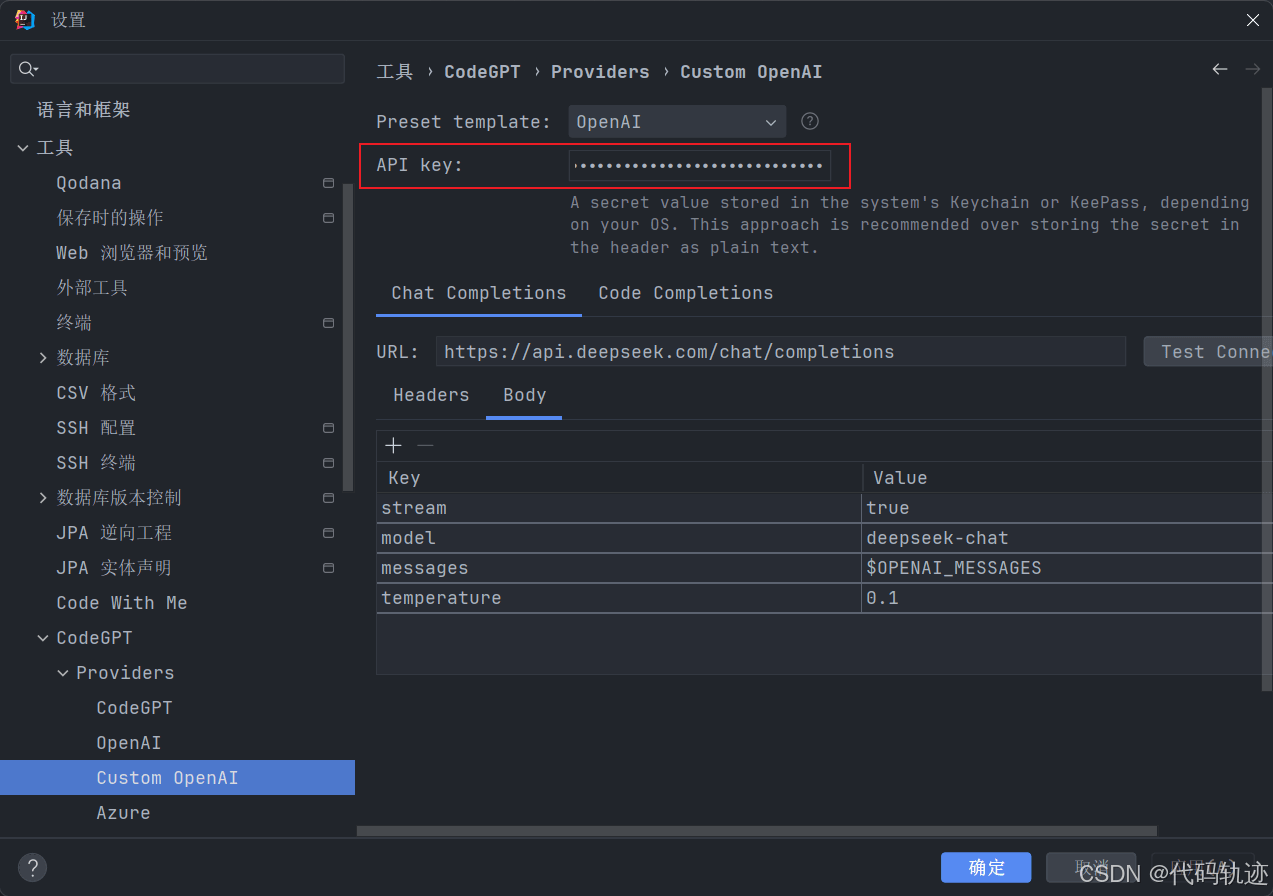Collapse the Providers tree node
The height and width of the screenshot is (896, 1273).
click(x=63, y=673)
